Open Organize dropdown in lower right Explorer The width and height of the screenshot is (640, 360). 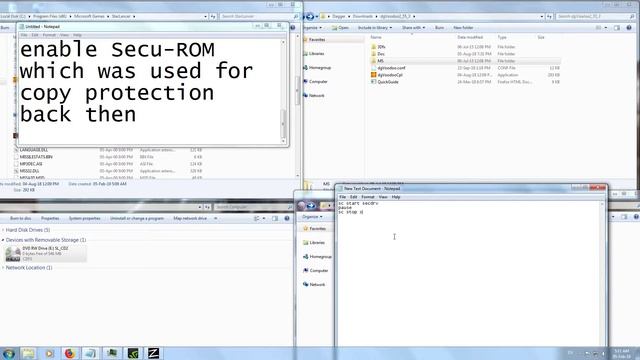[x=312, y=217]
